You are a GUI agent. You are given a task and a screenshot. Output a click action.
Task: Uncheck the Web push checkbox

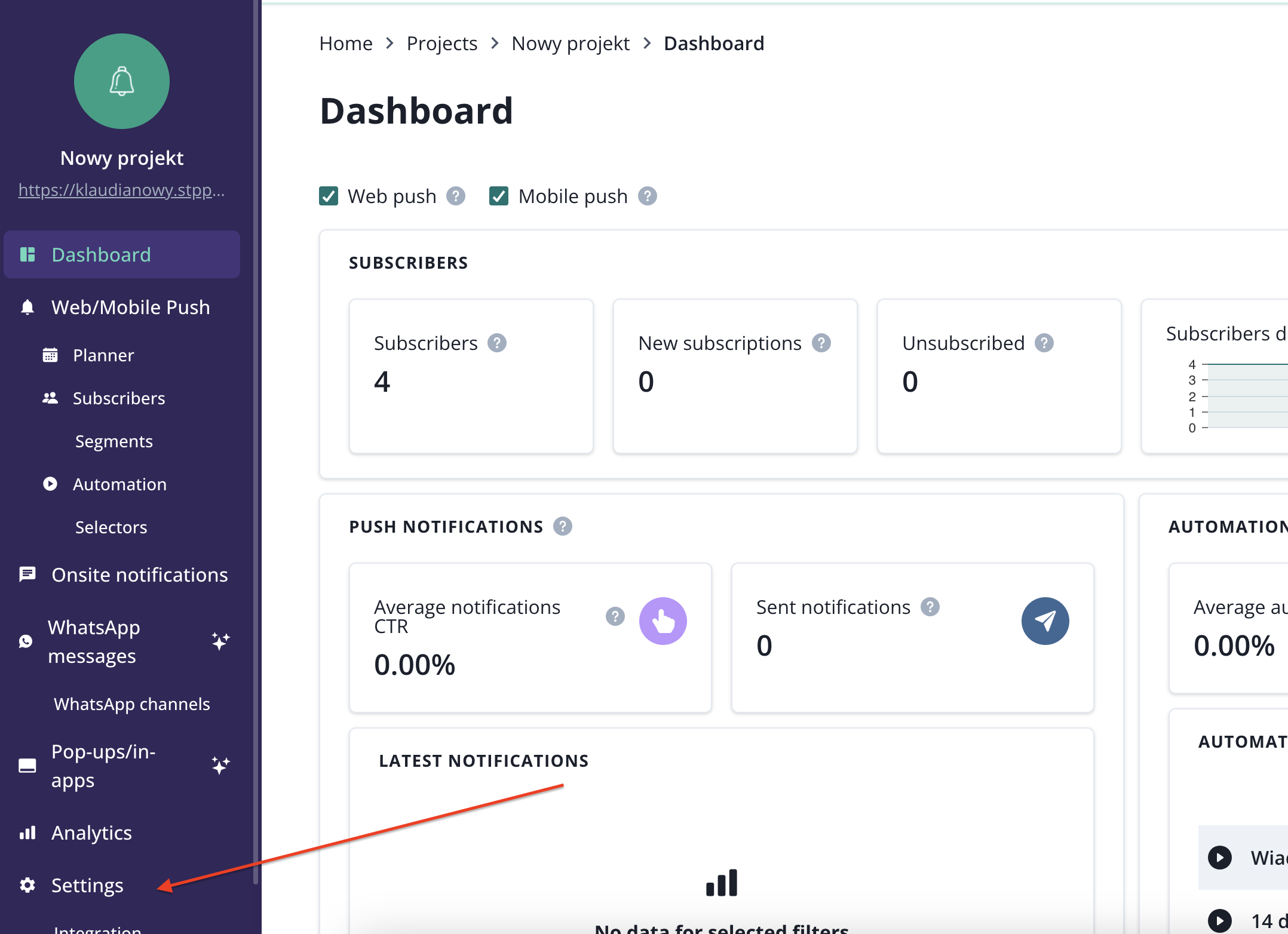click(x=329, y=196)
